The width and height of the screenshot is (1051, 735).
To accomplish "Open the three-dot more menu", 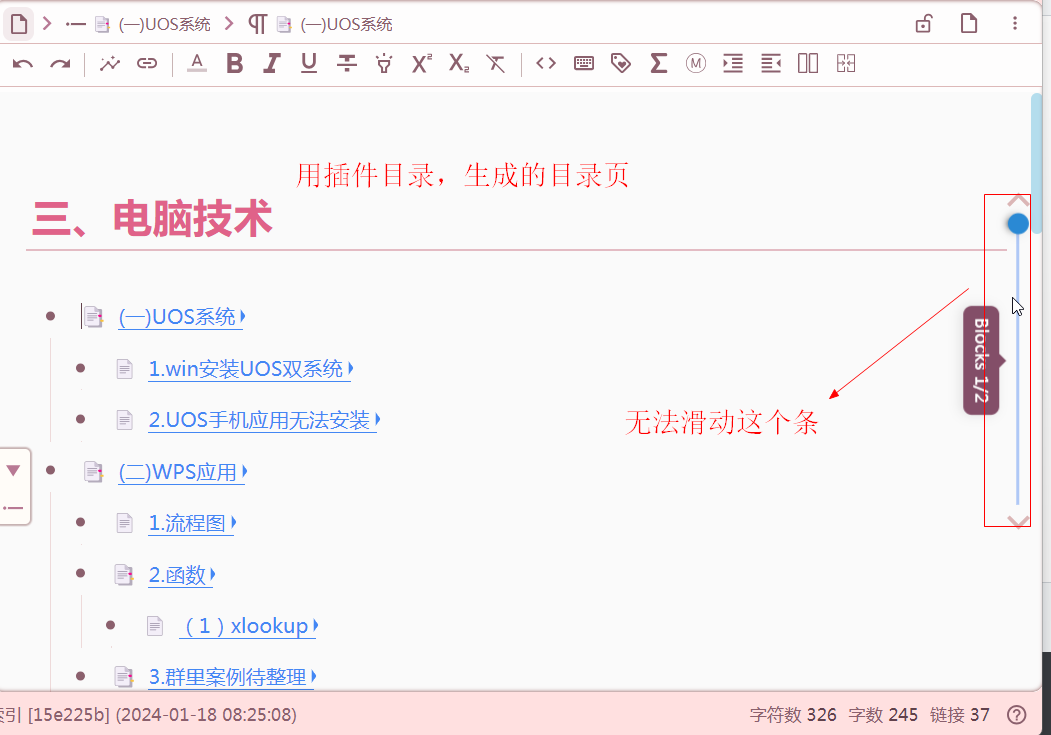I will tap(1015, 23).
